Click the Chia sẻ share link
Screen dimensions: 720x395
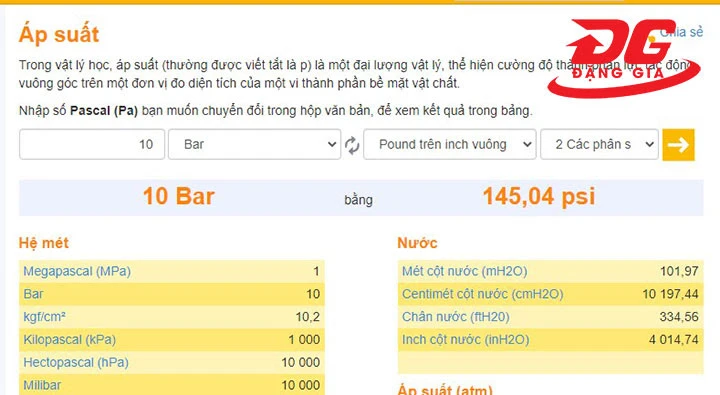[681, 32]
